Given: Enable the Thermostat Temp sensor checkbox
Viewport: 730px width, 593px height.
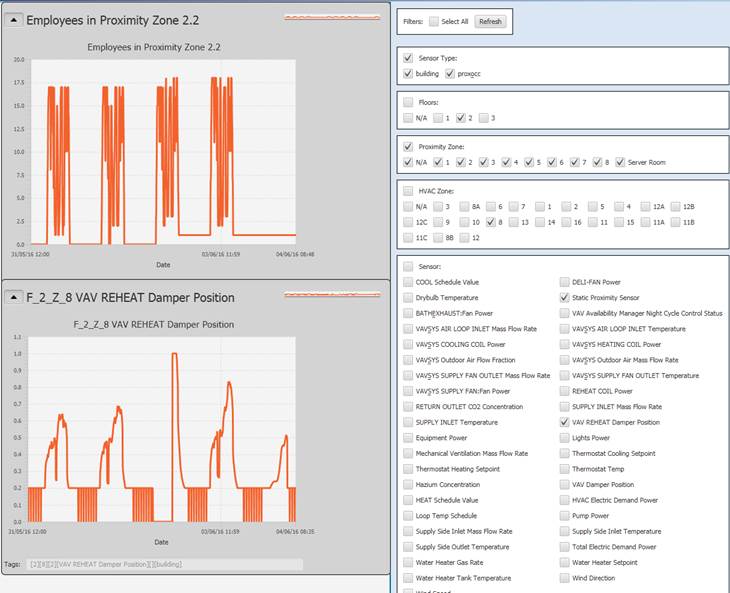Looking at the screenshot, I should tap(564, 469).
